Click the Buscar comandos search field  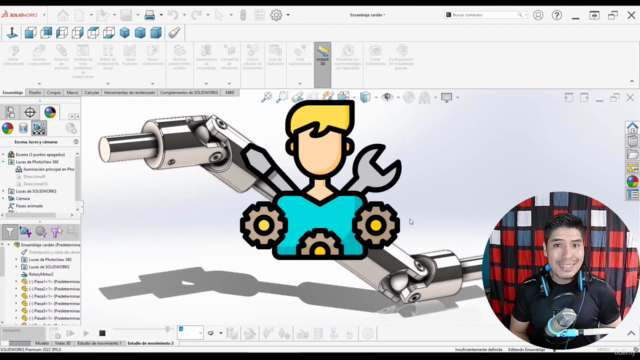[486, 15]
